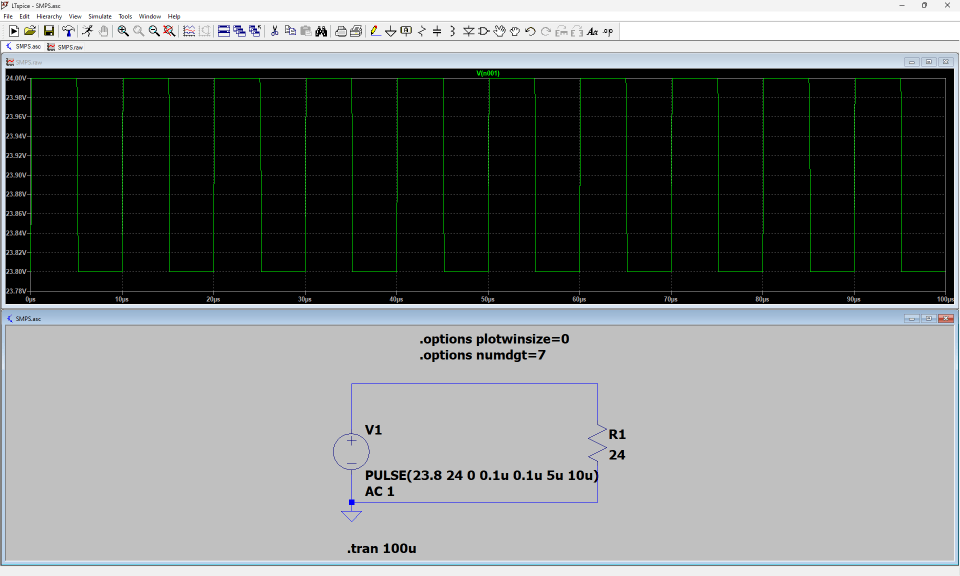Click the 24.00V axis label
Viewport: 960px width, 576px height.
click(16, 78)
